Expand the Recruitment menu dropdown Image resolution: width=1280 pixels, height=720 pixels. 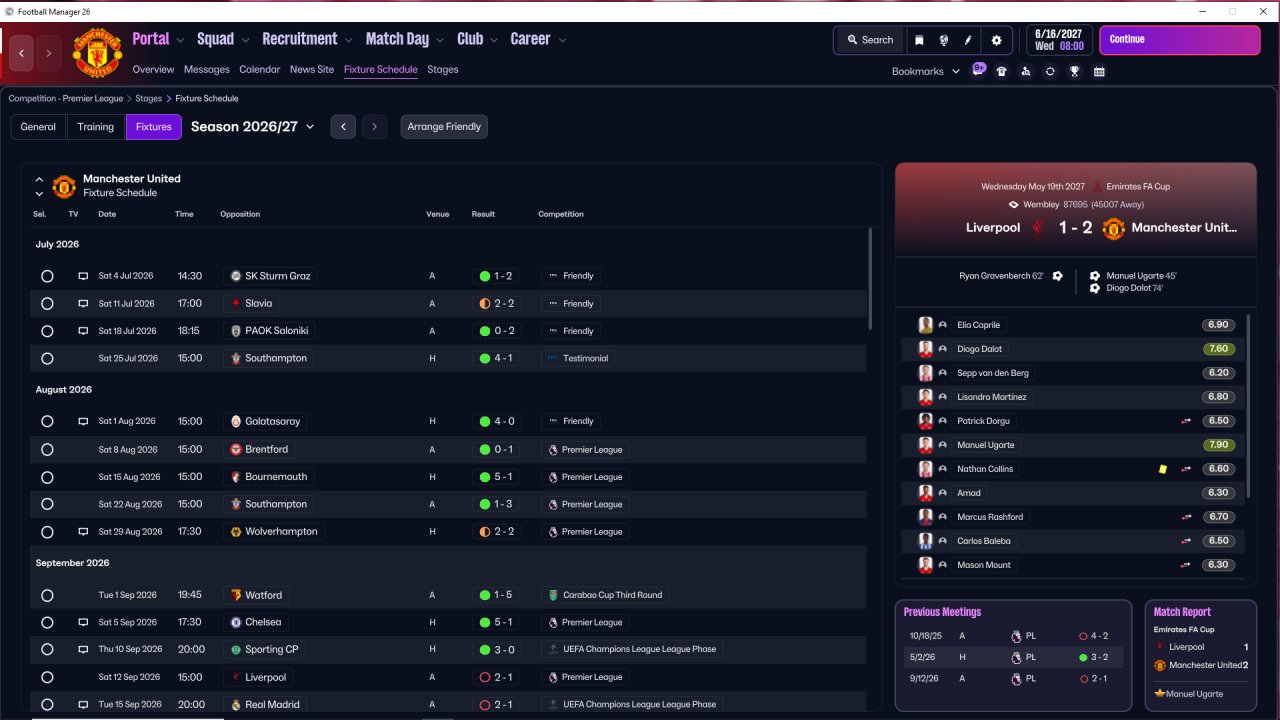tap(348, 40)
